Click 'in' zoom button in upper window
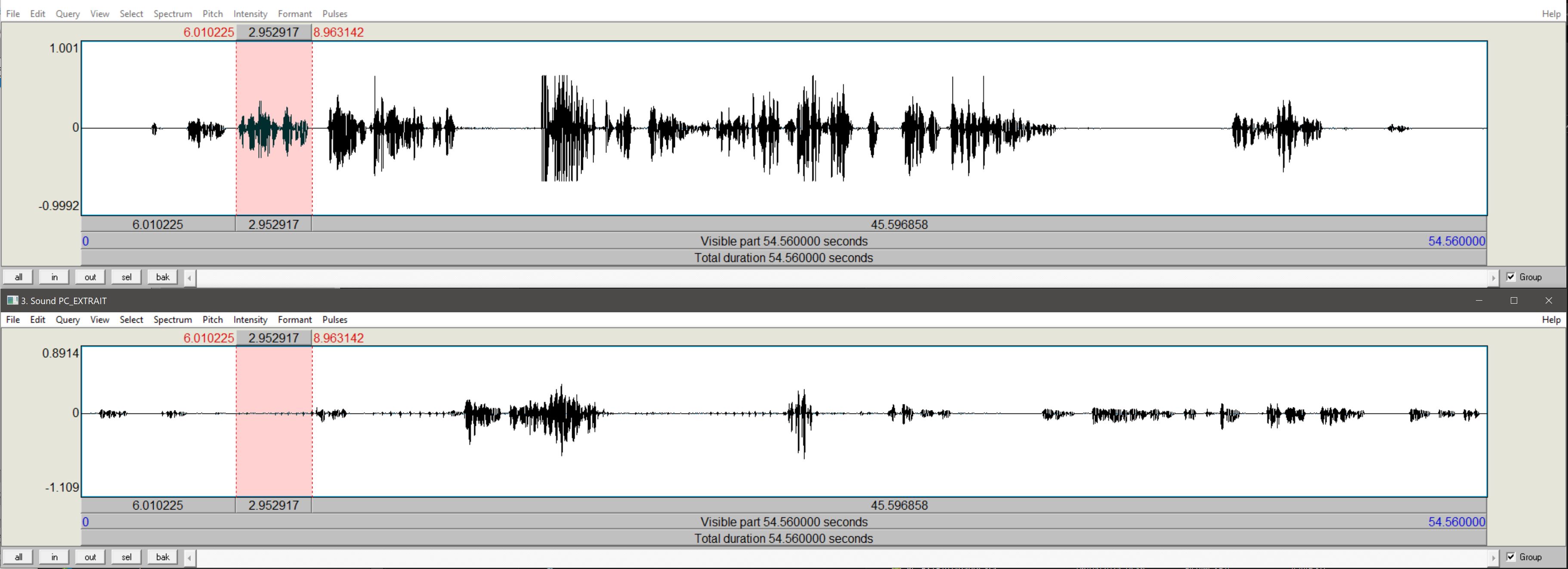Screen dimensions: 1568x569 pos(54,277)
